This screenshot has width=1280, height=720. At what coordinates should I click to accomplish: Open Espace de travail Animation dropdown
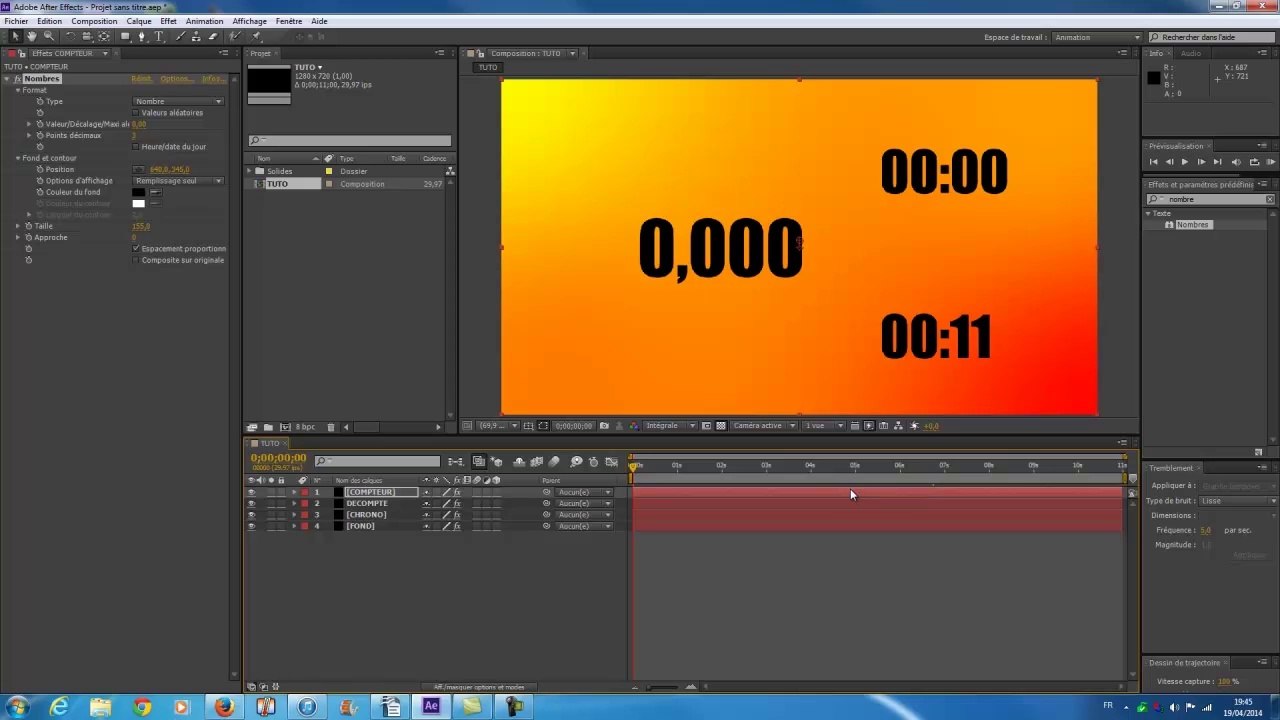pos(1096,37)
